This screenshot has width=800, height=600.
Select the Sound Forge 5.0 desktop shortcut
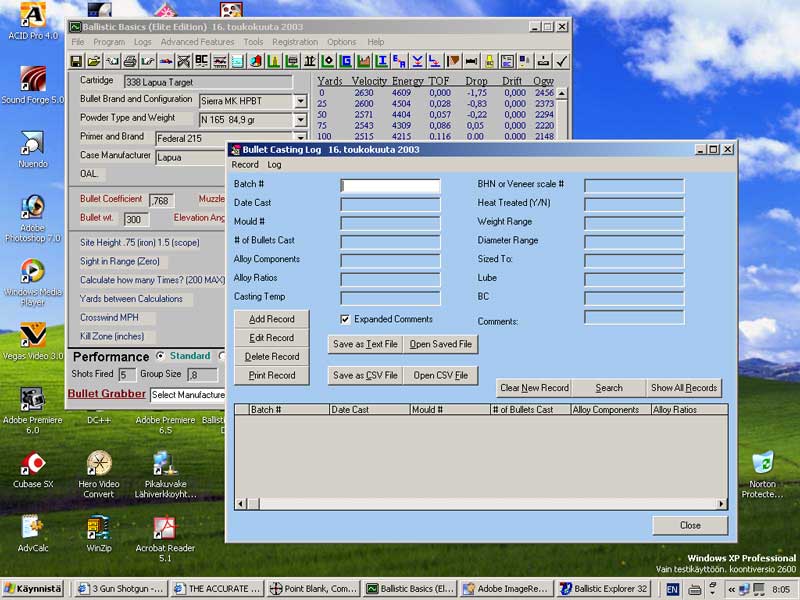[x=33, y=85]
